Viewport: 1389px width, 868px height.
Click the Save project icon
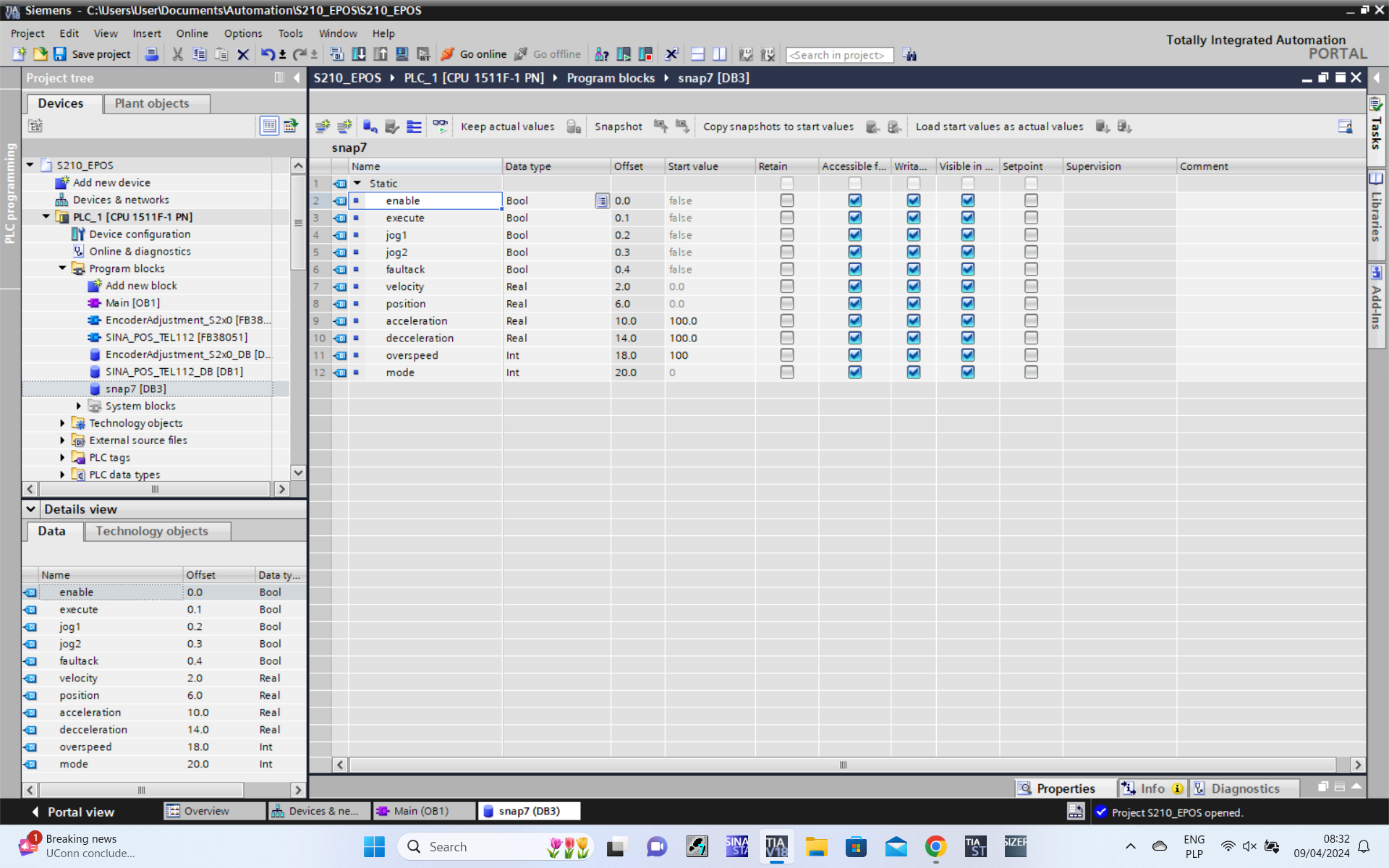pyautogui.click(x=61, y=54)
